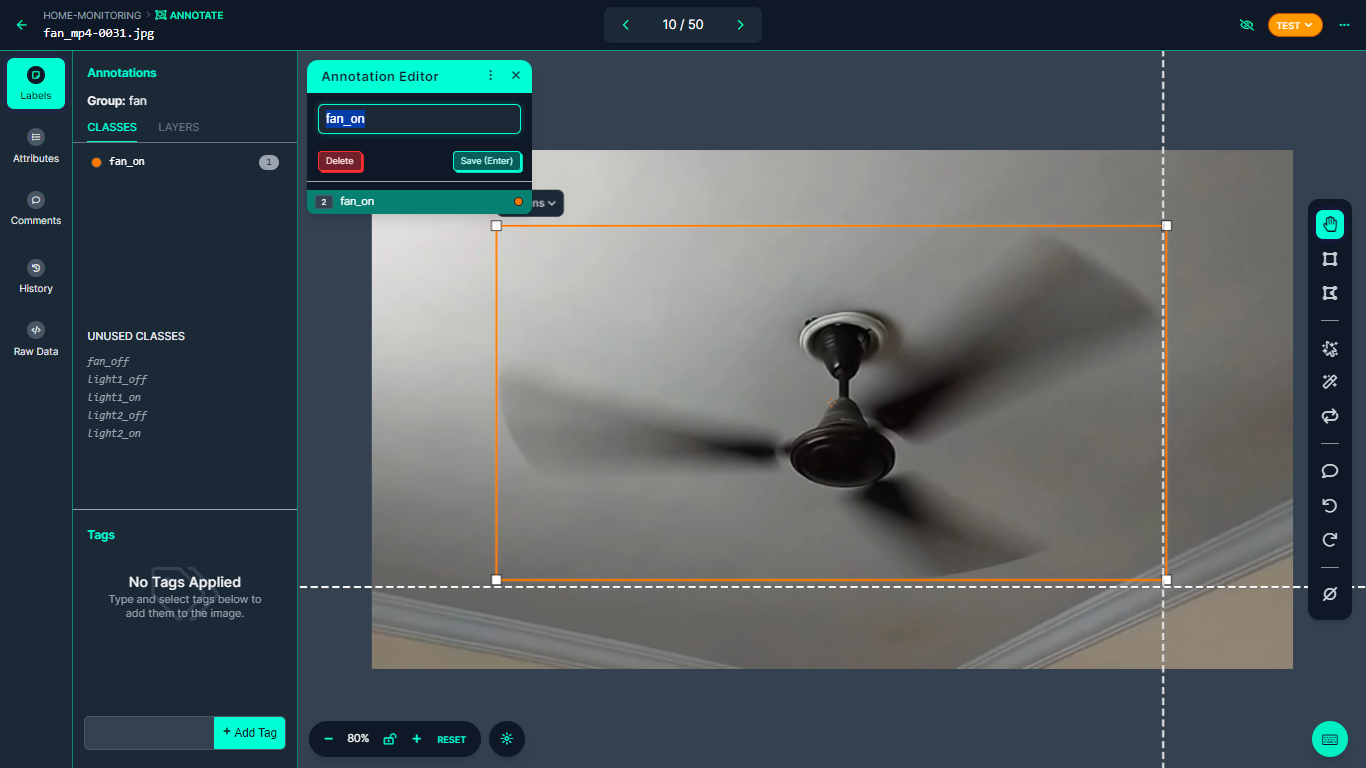Switch to the LAYERS tab
Viewport: 1366px width, 768px height.
(178, 127)
